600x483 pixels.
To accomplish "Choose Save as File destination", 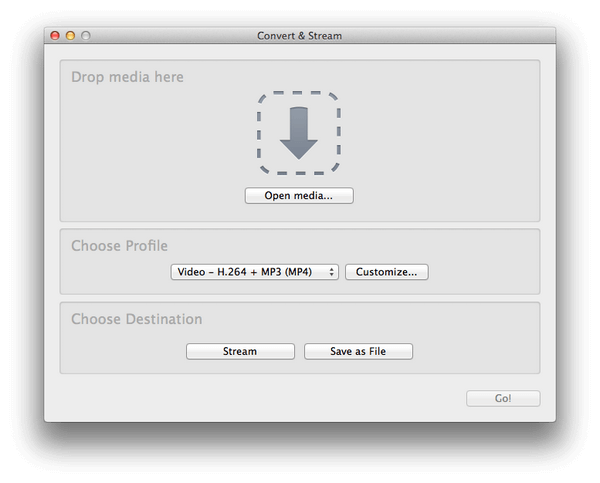I will click(358, 351).
